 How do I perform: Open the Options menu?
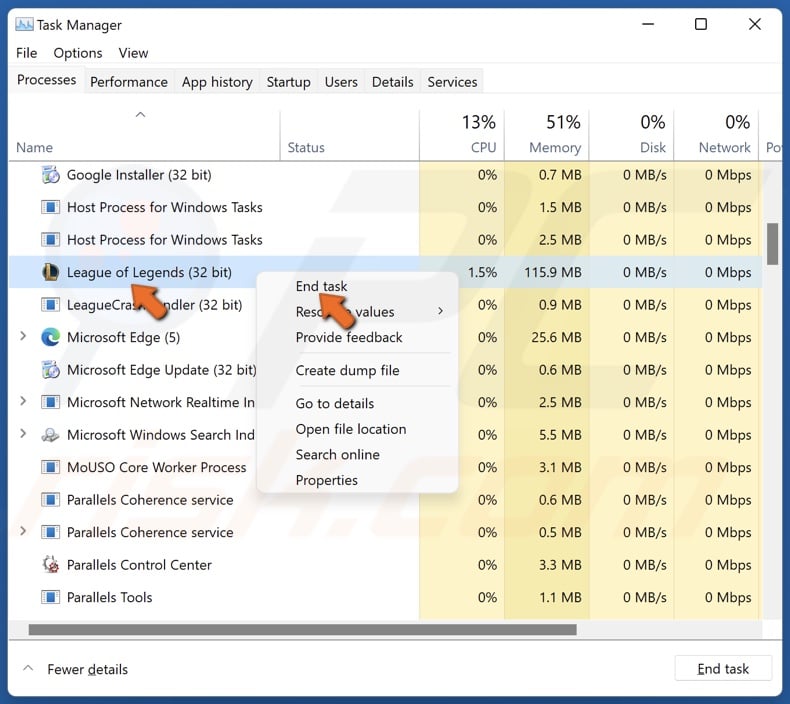click(x=78, y=53)
